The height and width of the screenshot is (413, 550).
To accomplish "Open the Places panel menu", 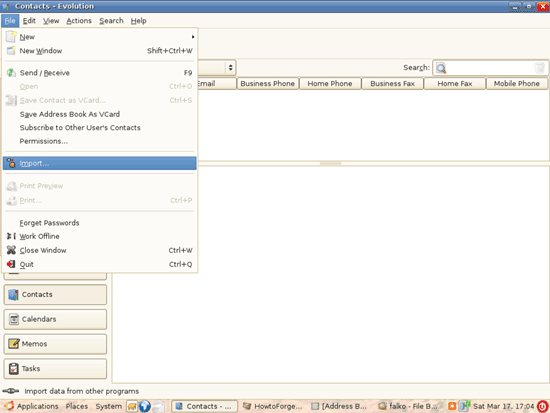I will click(77, 406).
